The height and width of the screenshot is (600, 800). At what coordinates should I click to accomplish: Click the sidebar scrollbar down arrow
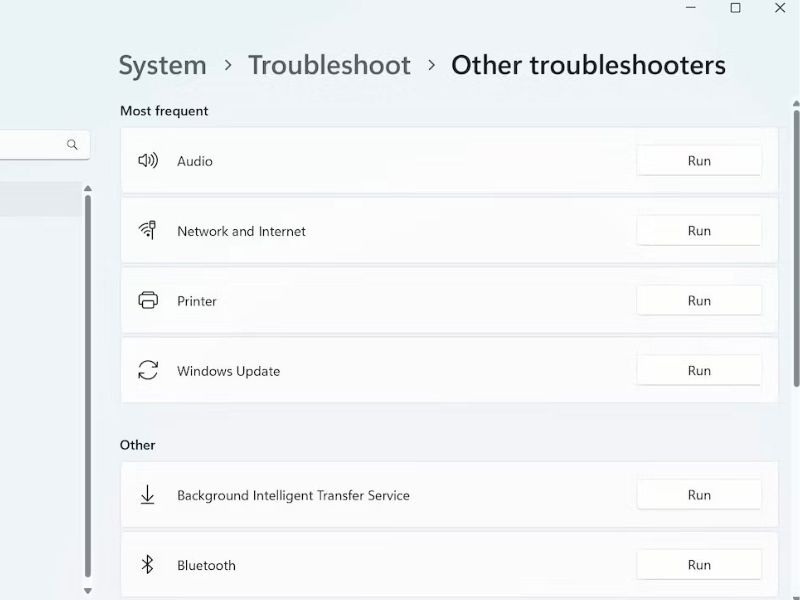pyautogui.click(x=88, y=591)
